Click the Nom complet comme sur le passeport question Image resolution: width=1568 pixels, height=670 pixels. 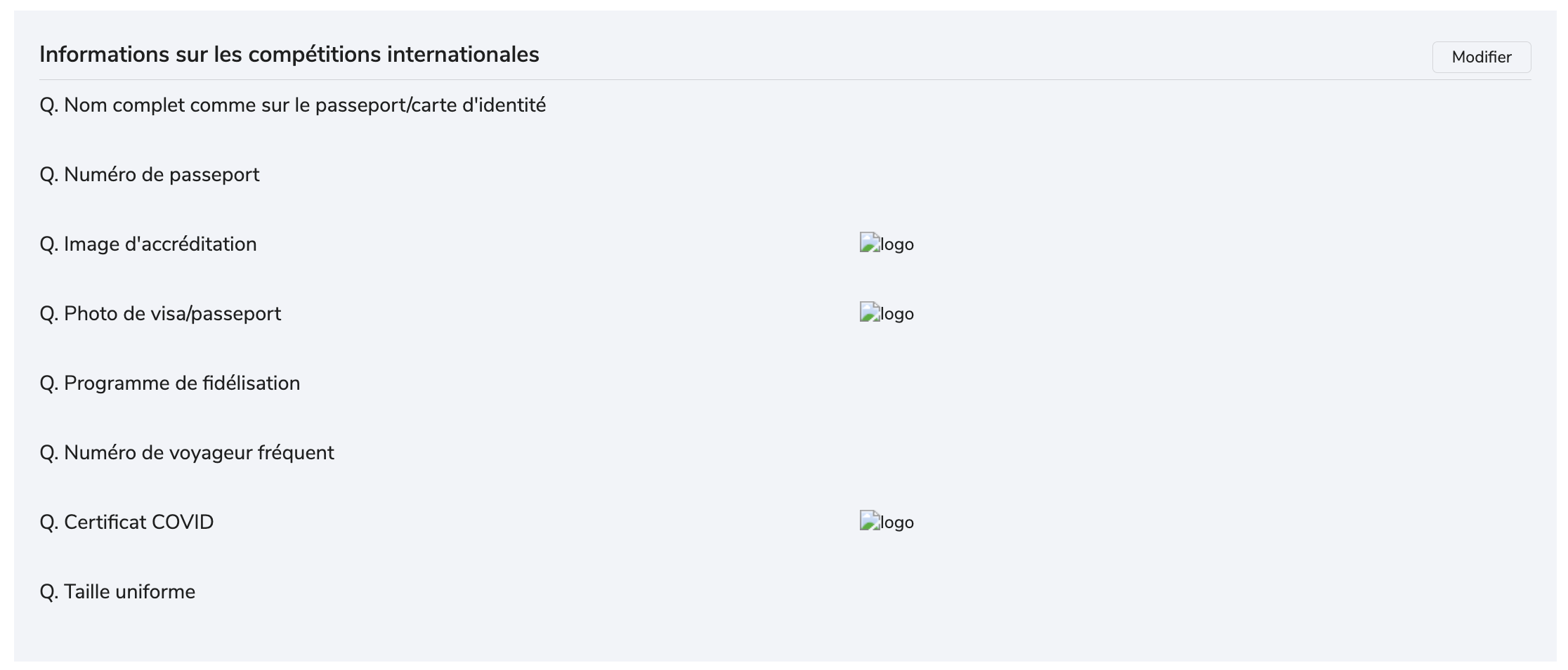tap(293, 105)
